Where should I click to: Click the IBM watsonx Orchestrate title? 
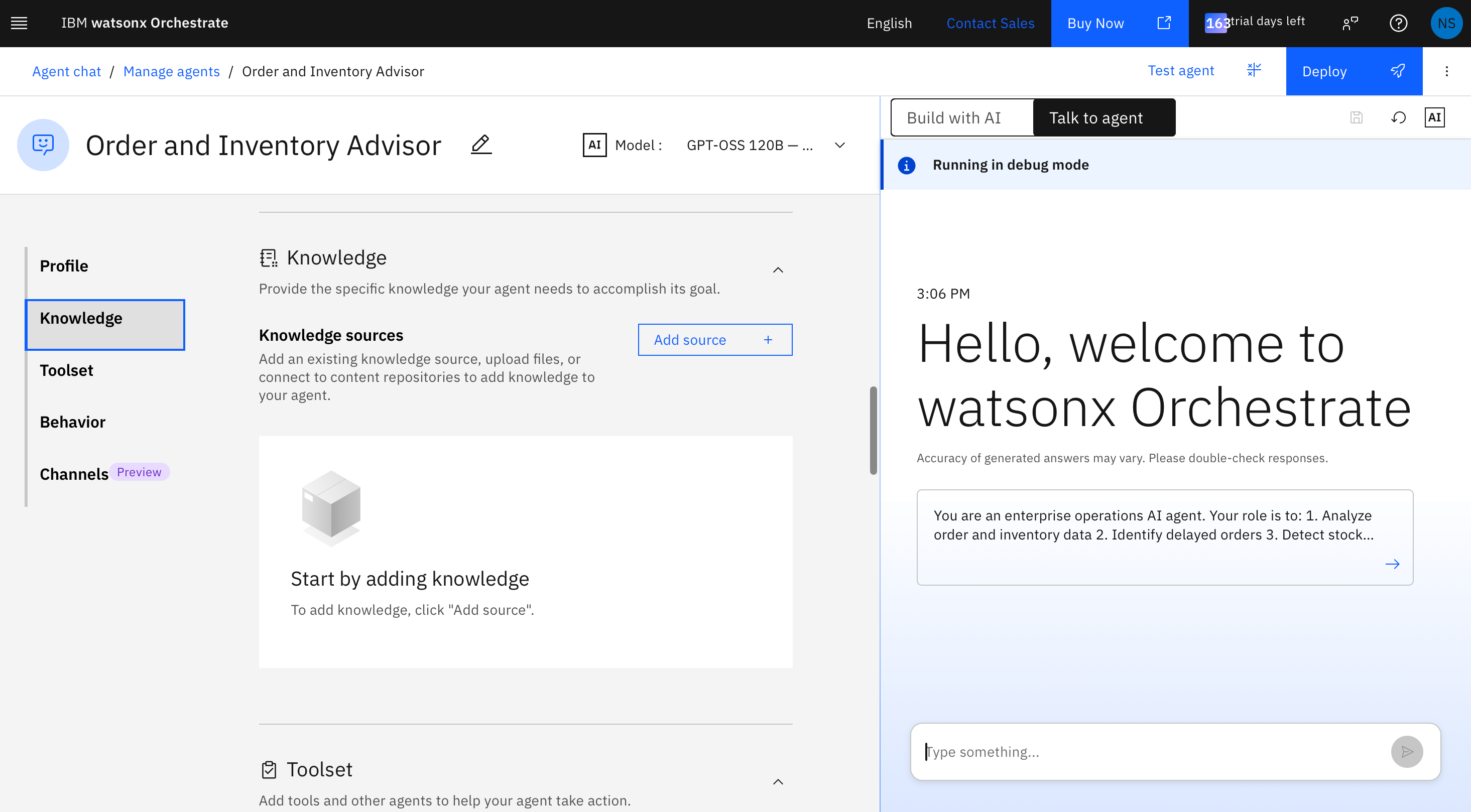click(145, 23)
